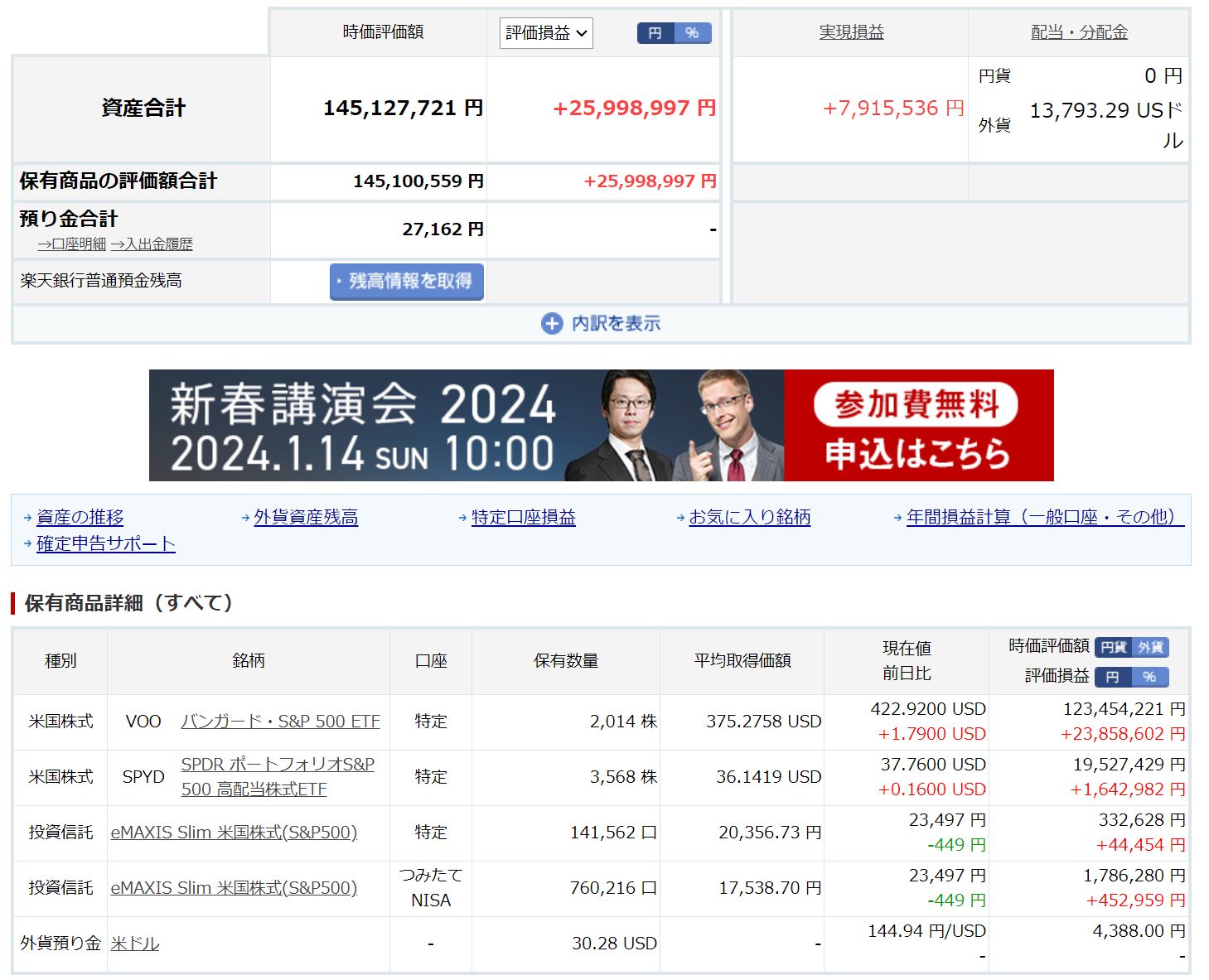
Task: Open 外貨資産残高 page
Action: pyautogui.click(x=306, y=517)
